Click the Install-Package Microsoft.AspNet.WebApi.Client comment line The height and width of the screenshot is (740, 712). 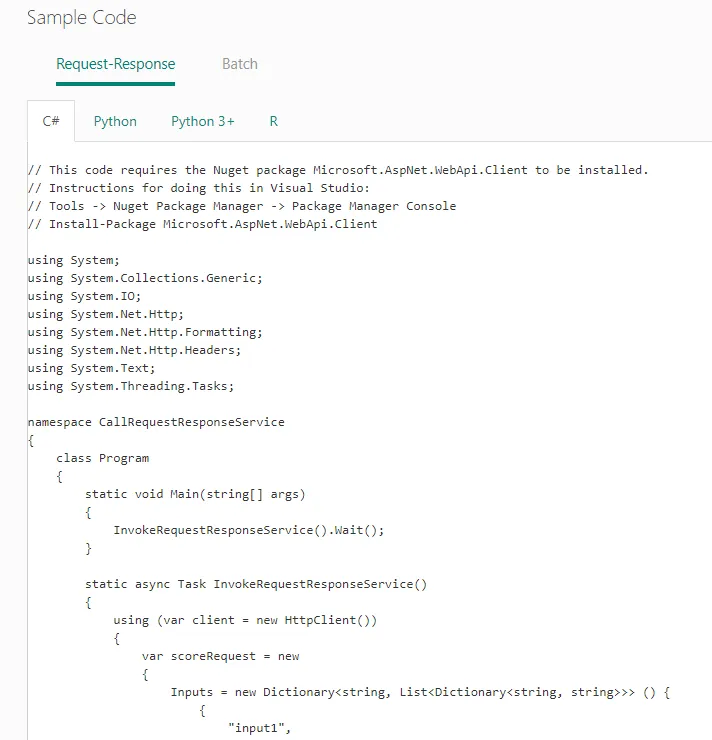(x=202, y=224)
